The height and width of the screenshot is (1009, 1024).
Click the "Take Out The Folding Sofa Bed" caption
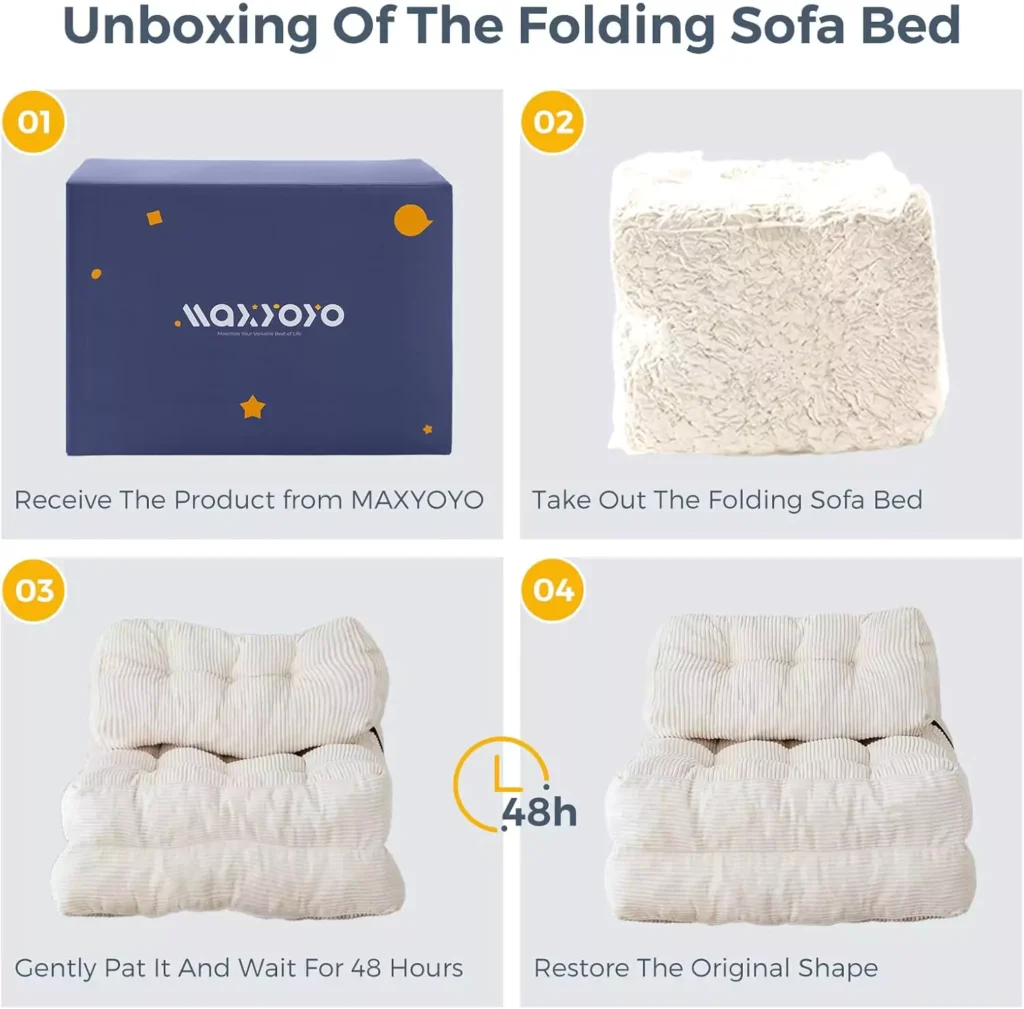pos(727,500)
